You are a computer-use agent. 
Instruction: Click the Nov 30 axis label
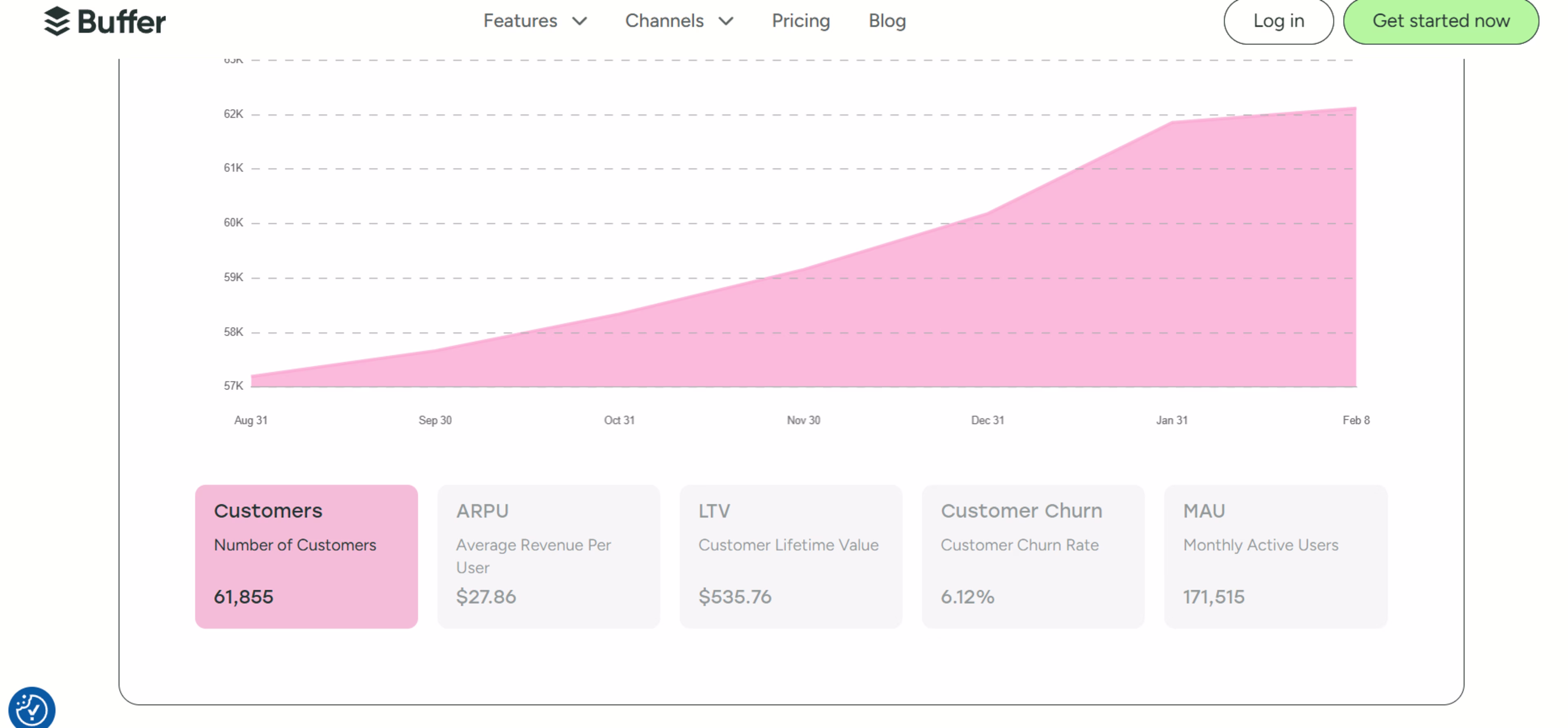coord(804,420)
